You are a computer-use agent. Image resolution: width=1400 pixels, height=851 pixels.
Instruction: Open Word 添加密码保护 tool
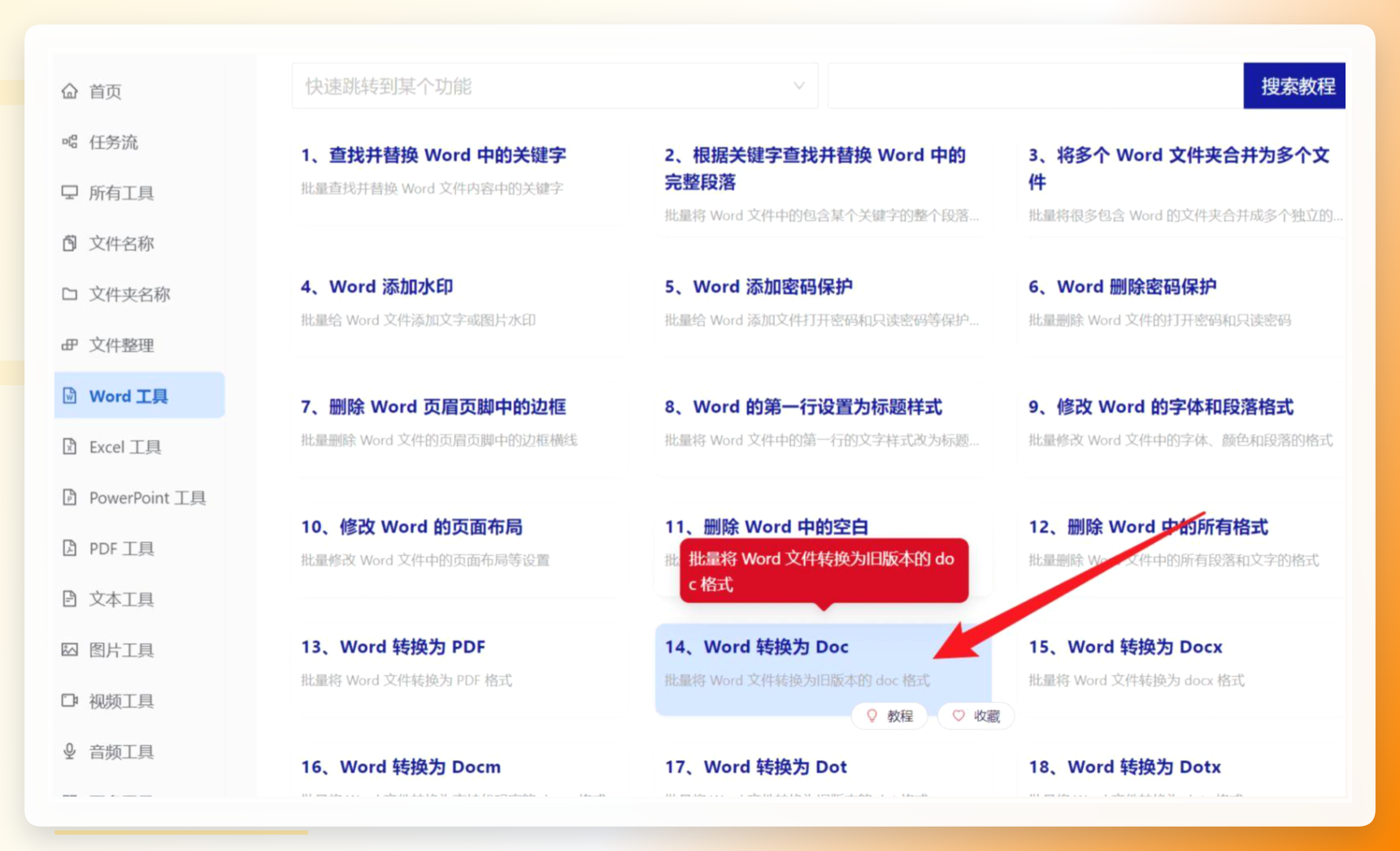pos(759,287)
